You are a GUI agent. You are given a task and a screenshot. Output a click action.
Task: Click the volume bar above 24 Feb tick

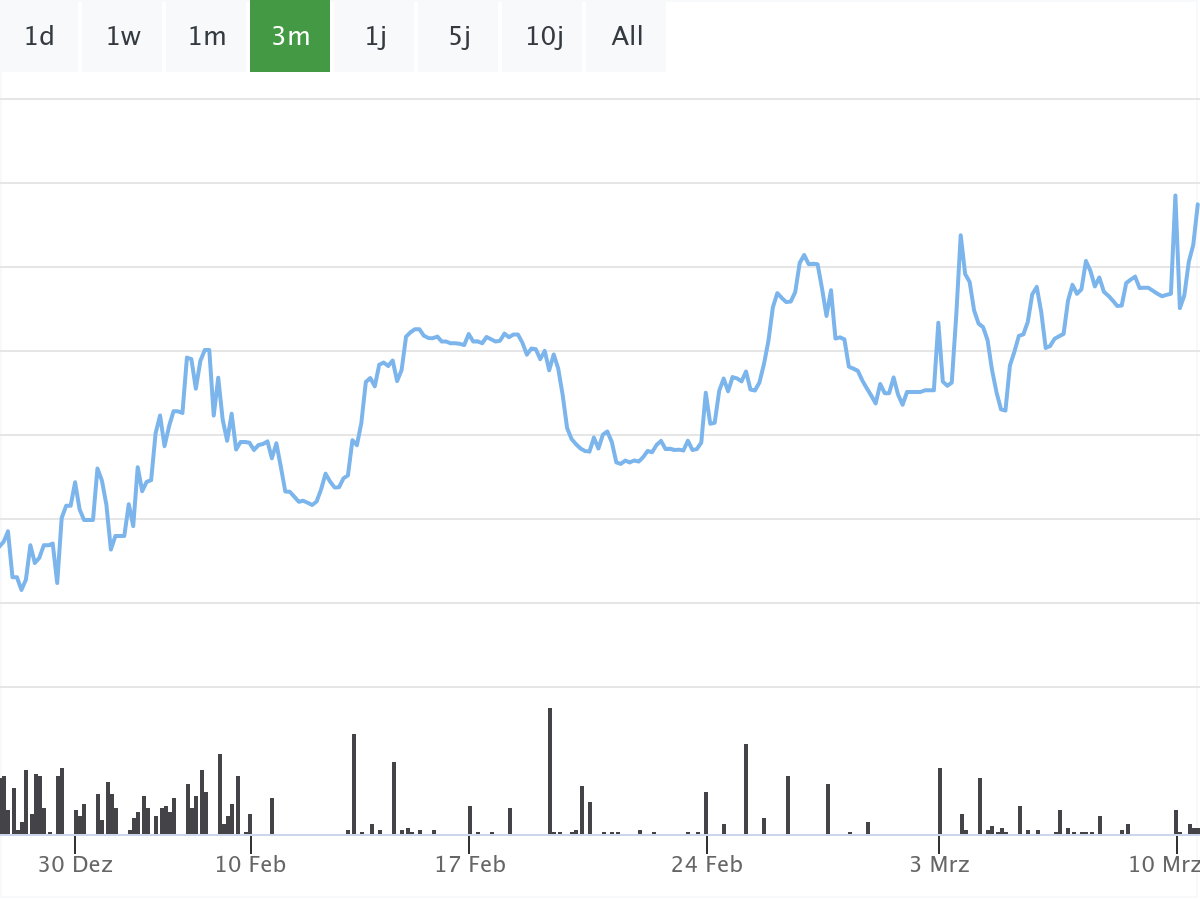(706, 813)
